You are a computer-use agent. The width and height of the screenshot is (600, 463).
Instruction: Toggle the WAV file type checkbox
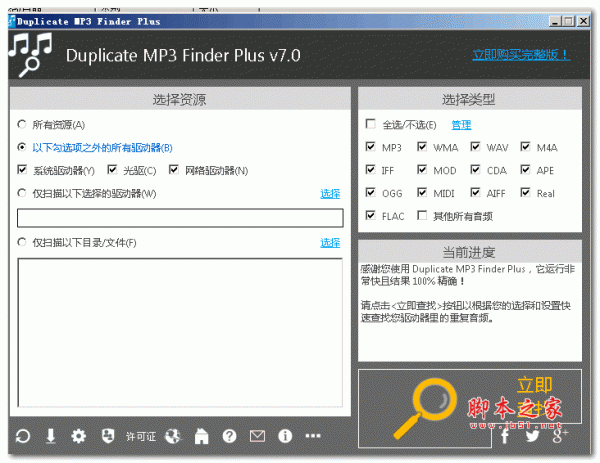click(x=475, y=147)
